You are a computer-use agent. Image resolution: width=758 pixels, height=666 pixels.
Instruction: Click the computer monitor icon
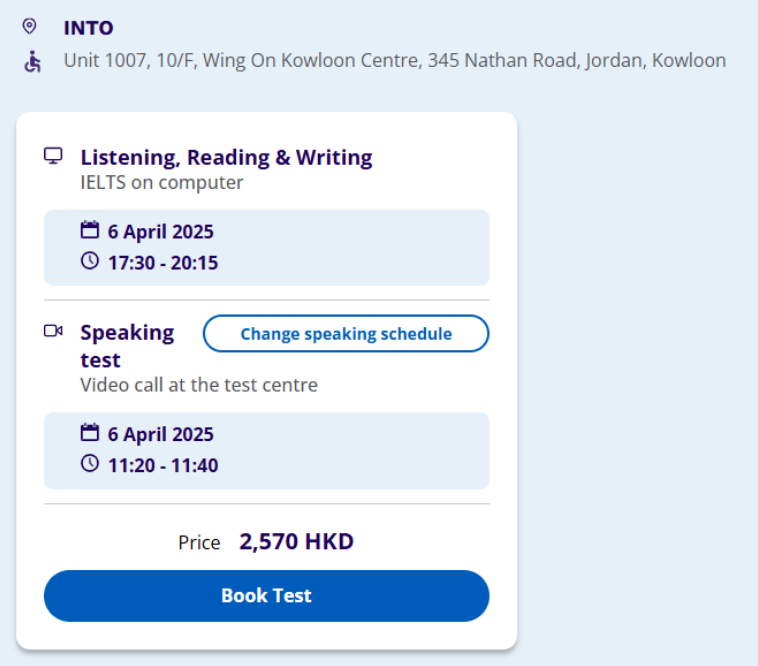(53, 156)
